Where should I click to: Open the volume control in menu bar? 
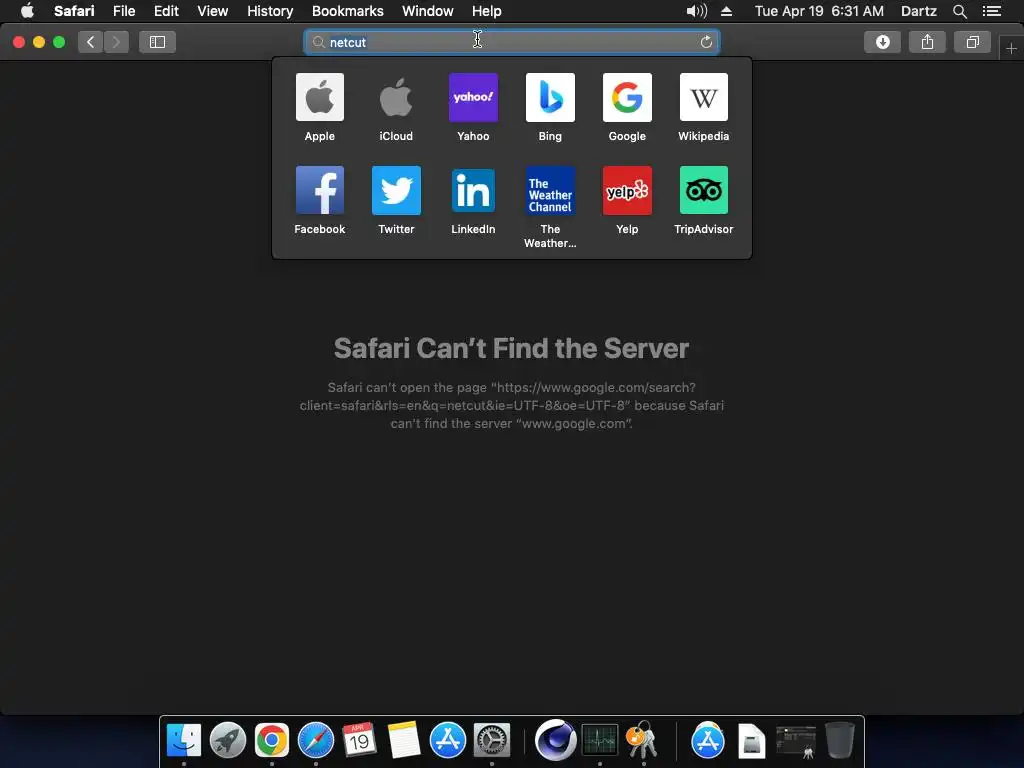tap(697, 11)
